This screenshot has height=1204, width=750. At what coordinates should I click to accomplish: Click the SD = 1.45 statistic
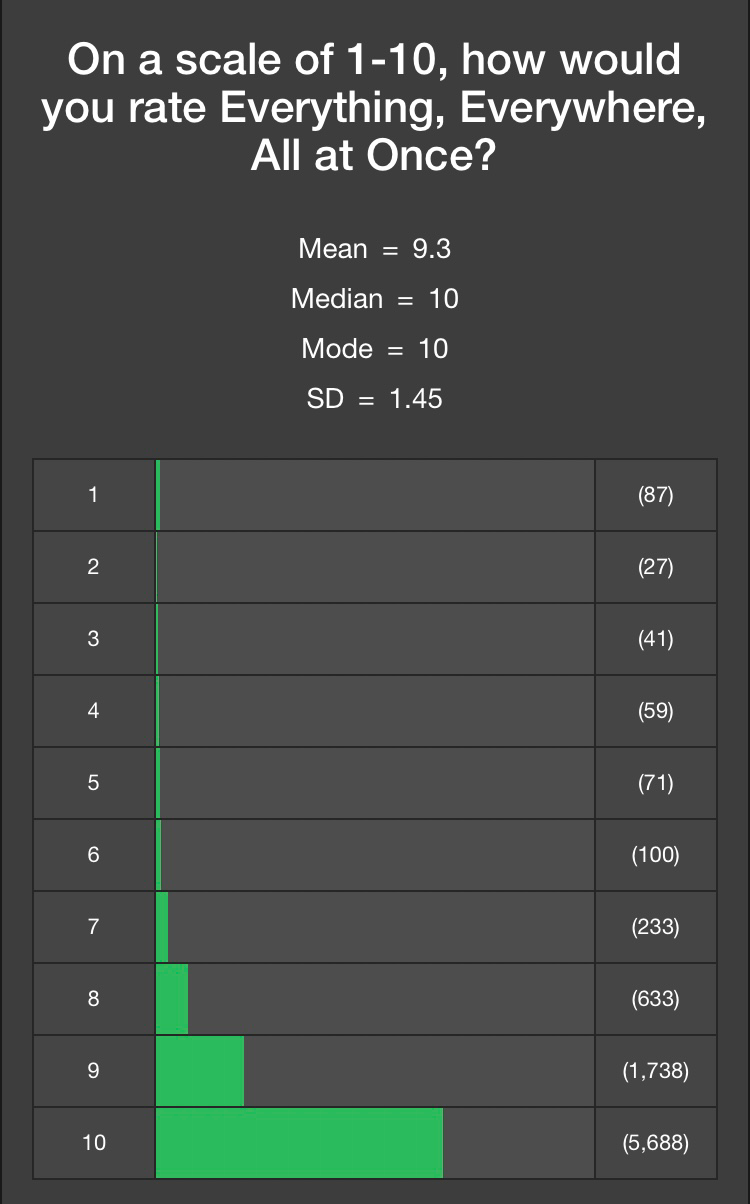pos(375,399)
